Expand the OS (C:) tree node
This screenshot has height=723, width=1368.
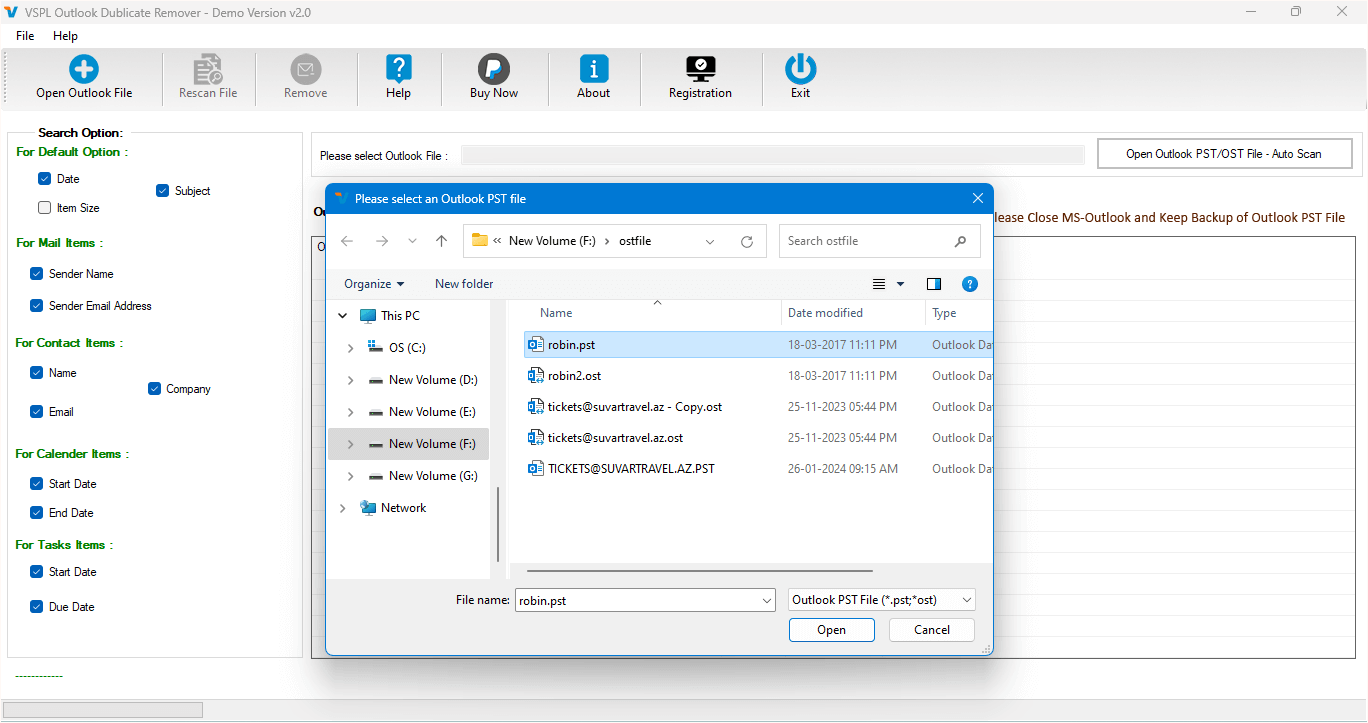pyautogui.click(x=350, y=348)
